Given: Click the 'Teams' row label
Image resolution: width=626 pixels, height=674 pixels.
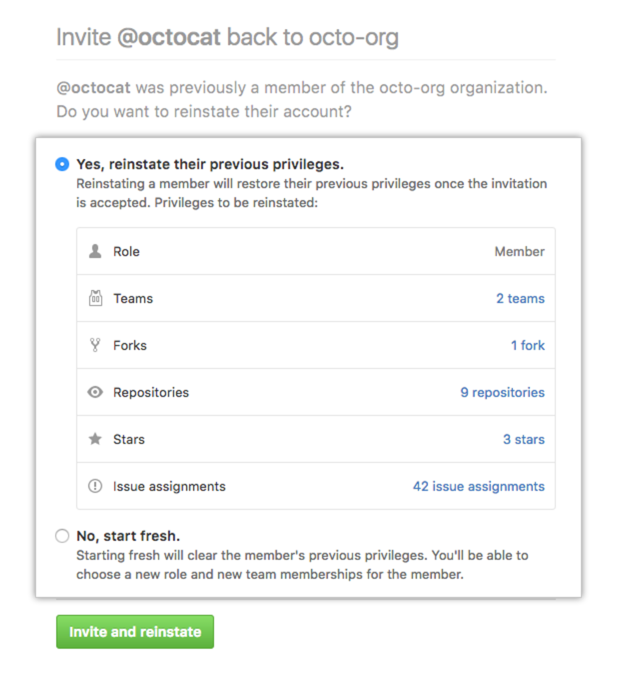Looking at the screenshot, I should [x=132, y=298].
